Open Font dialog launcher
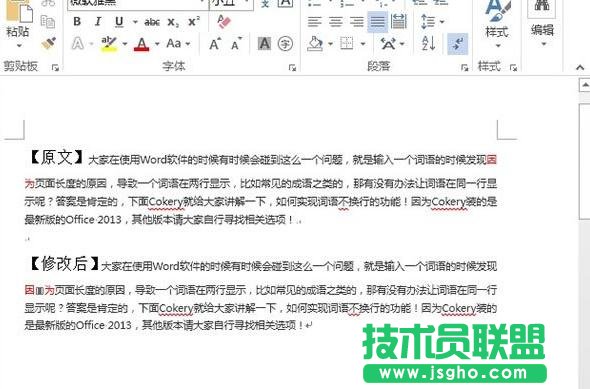 pos(292,68)
